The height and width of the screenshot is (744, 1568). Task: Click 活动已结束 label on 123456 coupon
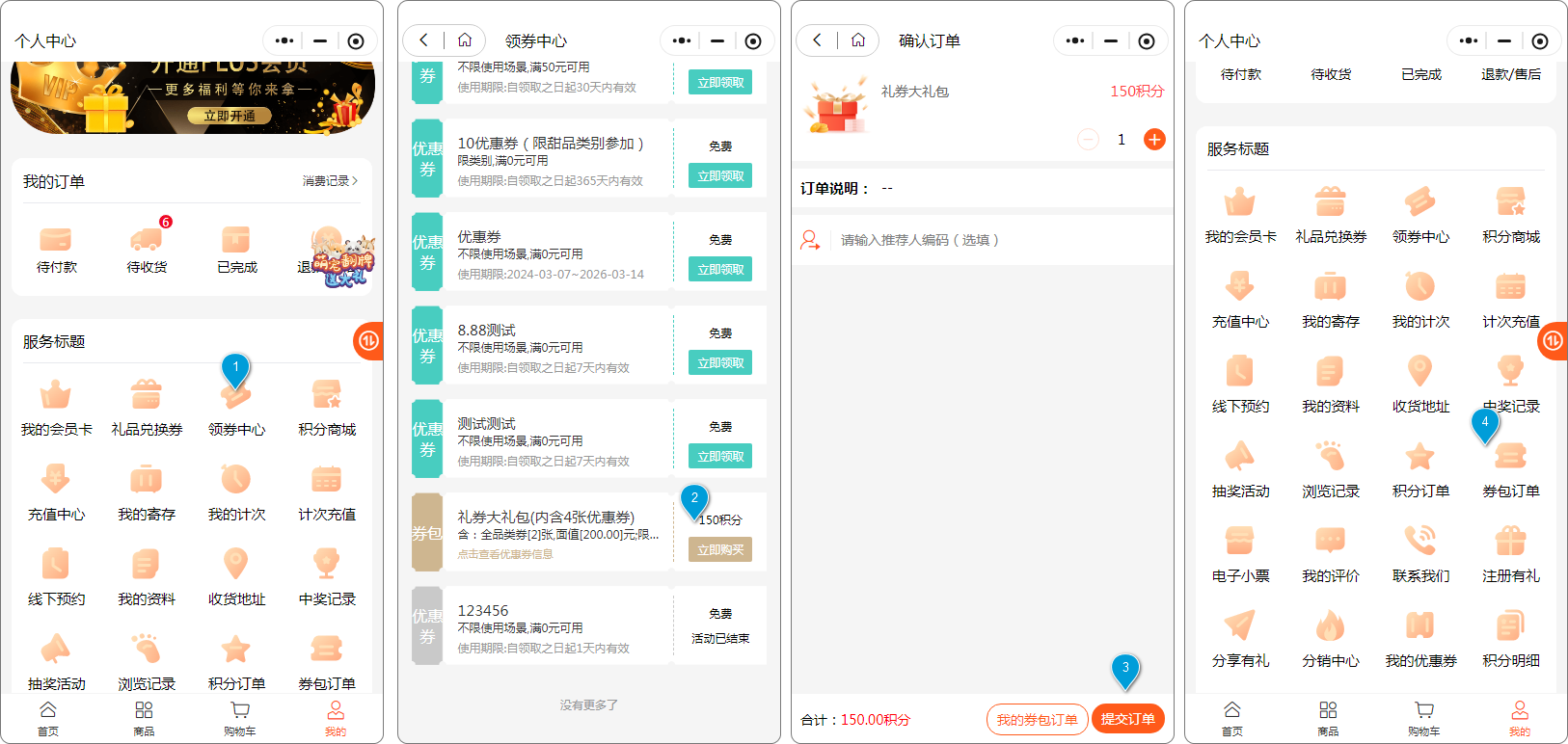click(720, 639)
